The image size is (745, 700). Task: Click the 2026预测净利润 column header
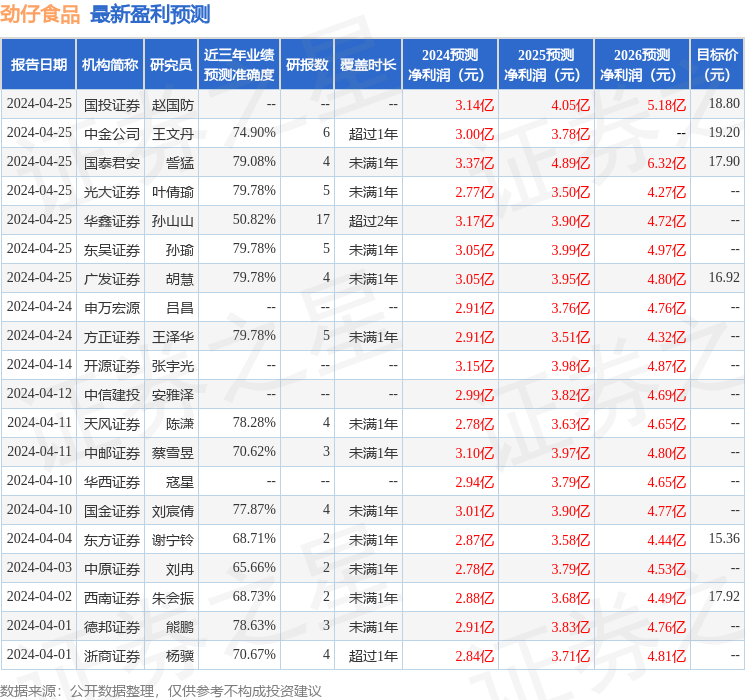click(x=642, y=65)
